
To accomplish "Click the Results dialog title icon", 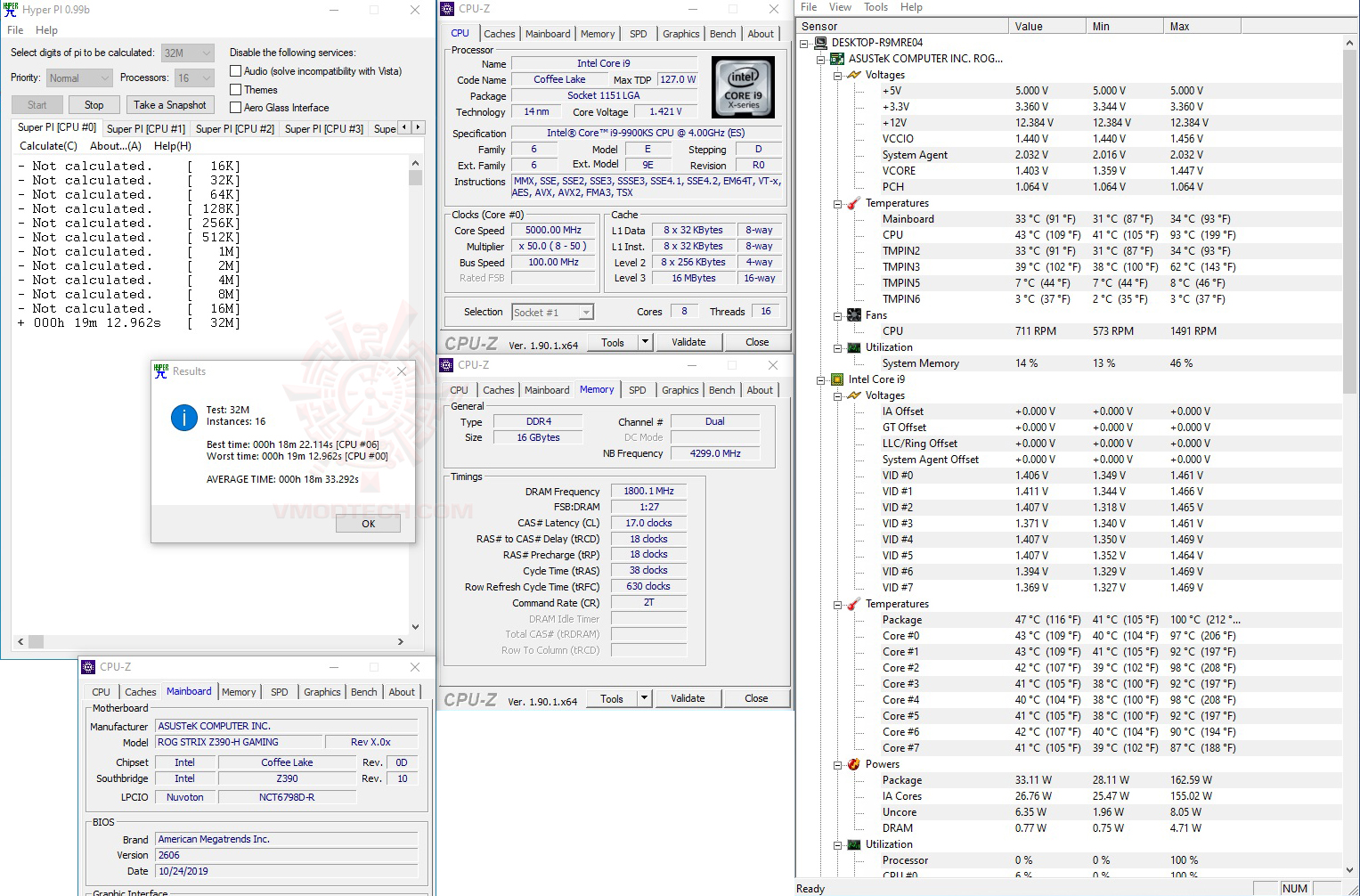I will click(x=161, y=371).
